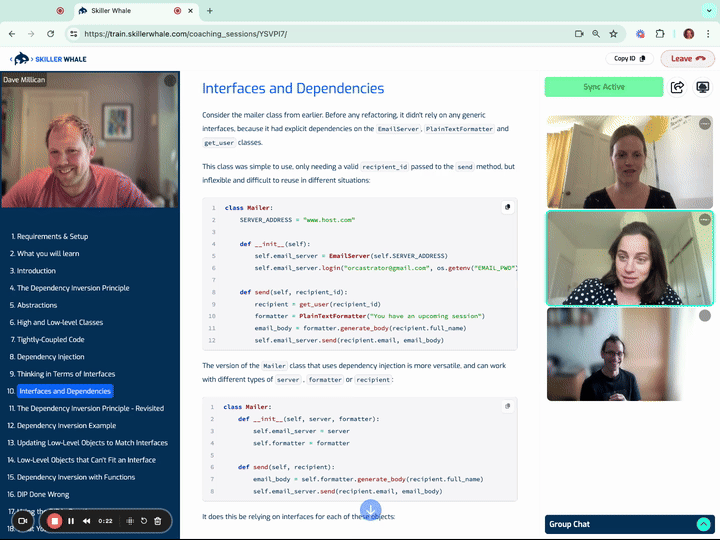This screenshot has height=540, width=720.
Task: Copy first Mailer code block
Action: click(x=507, y=207)
